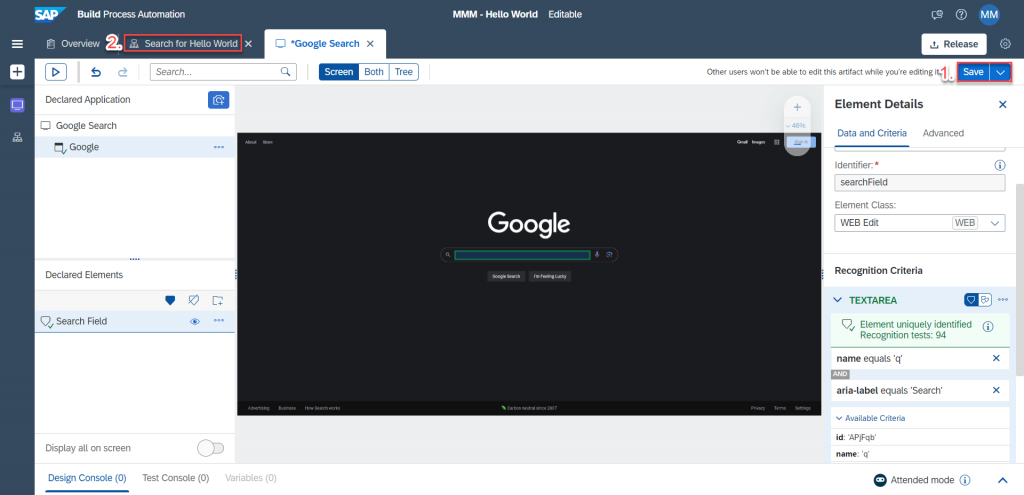
Task: Show Attended mode info icon
Action: point(965,480)
